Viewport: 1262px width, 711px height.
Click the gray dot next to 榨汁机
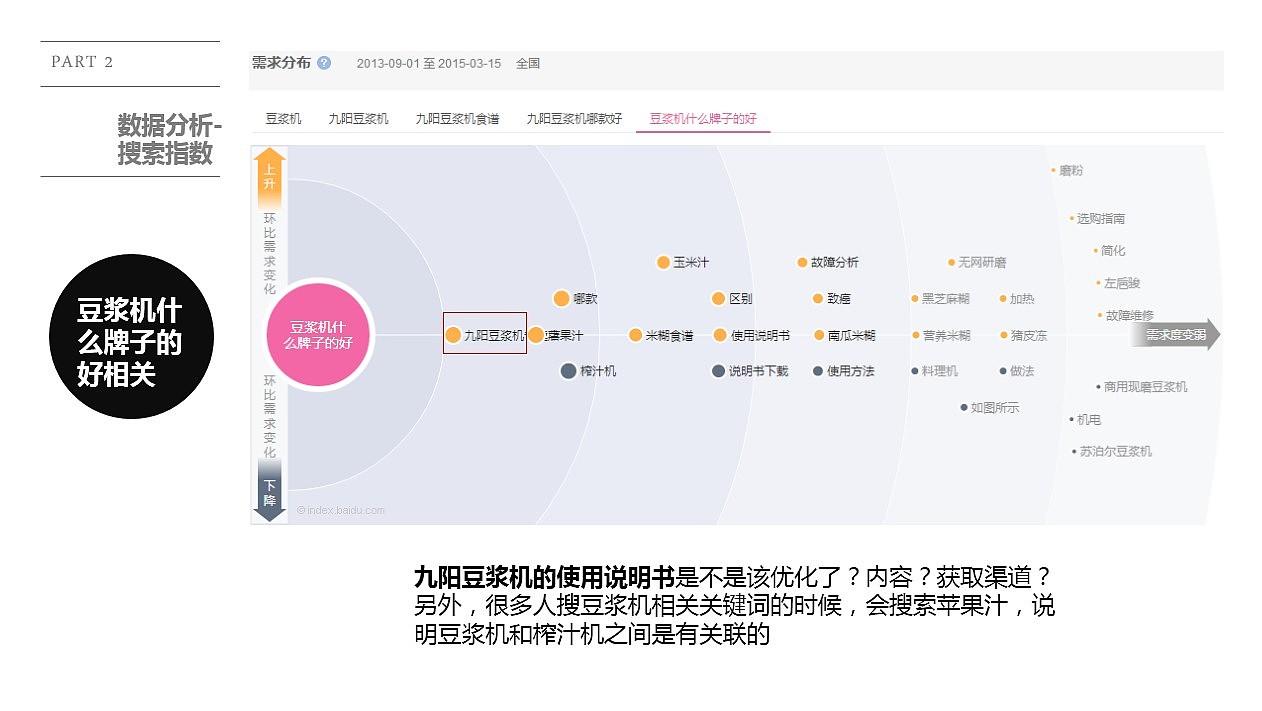click(568, 371)
